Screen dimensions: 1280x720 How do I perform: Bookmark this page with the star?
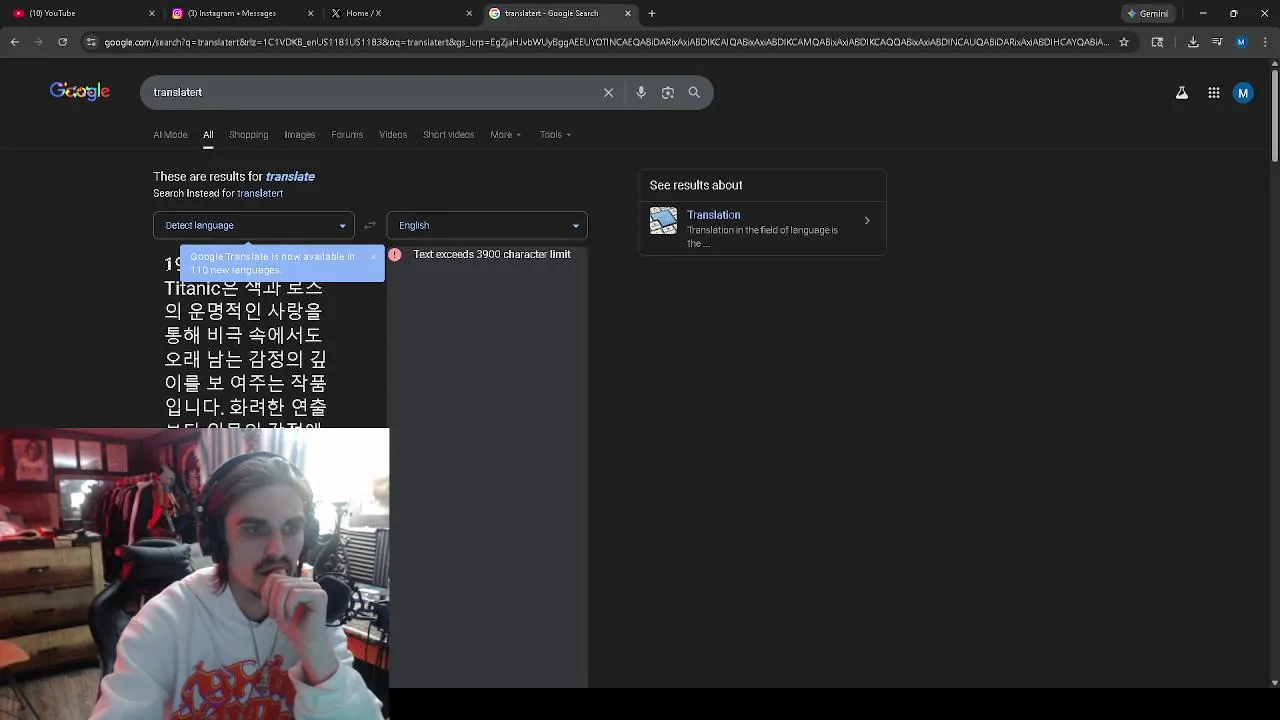coord(1124,42)
